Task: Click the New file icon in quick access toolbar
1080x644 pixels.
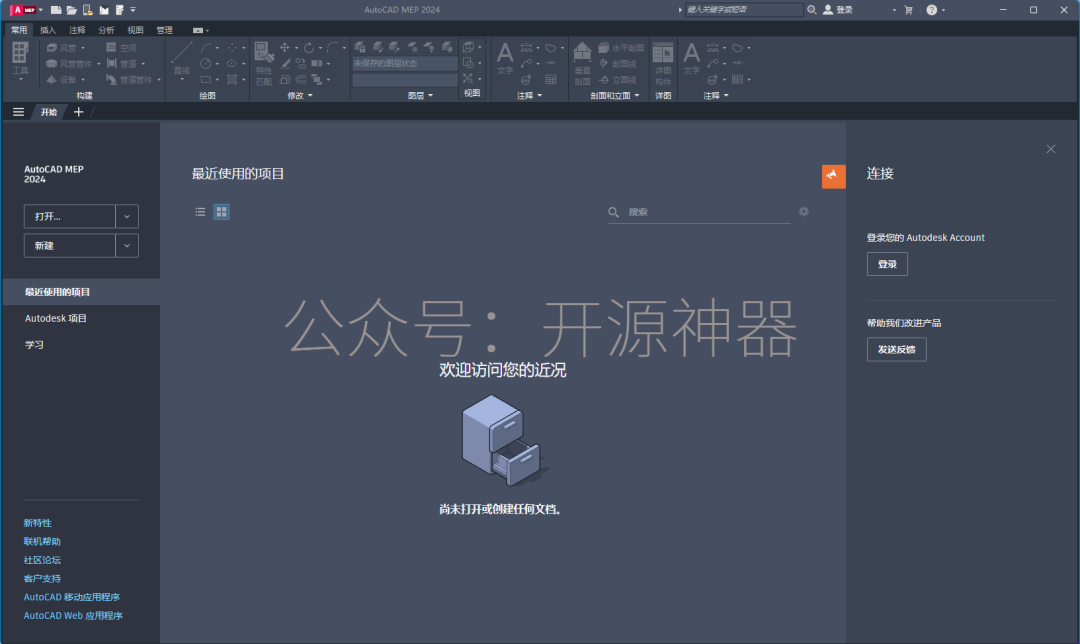Action: coord(56,10)
